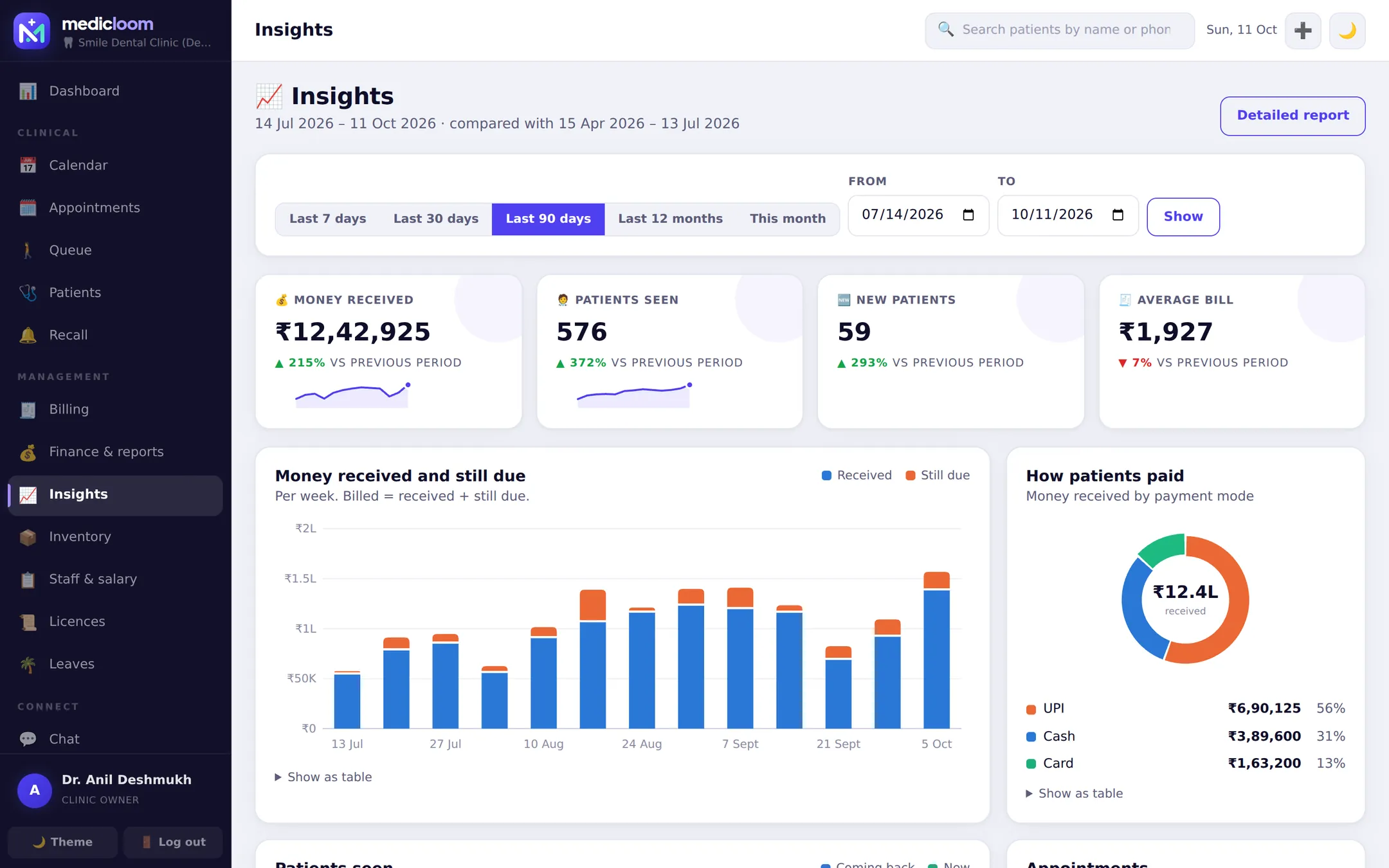Open the Queue menu item
This screenshot has height=868, width=1389.
115,250
